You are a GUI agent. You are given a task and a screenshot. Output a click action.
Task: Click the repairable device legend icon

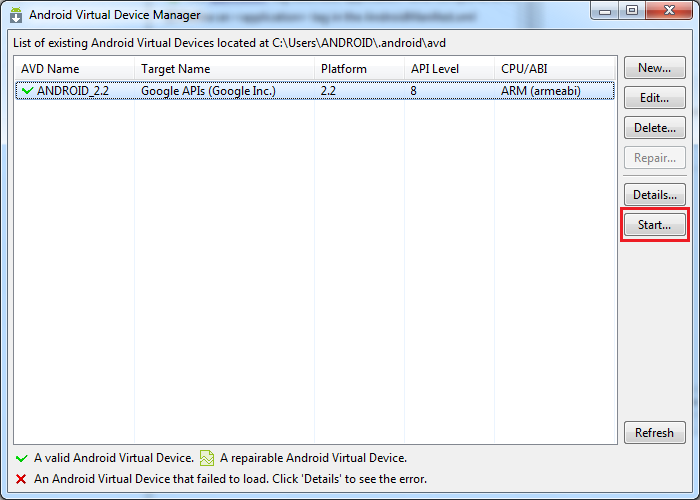[x=207, y=458]
